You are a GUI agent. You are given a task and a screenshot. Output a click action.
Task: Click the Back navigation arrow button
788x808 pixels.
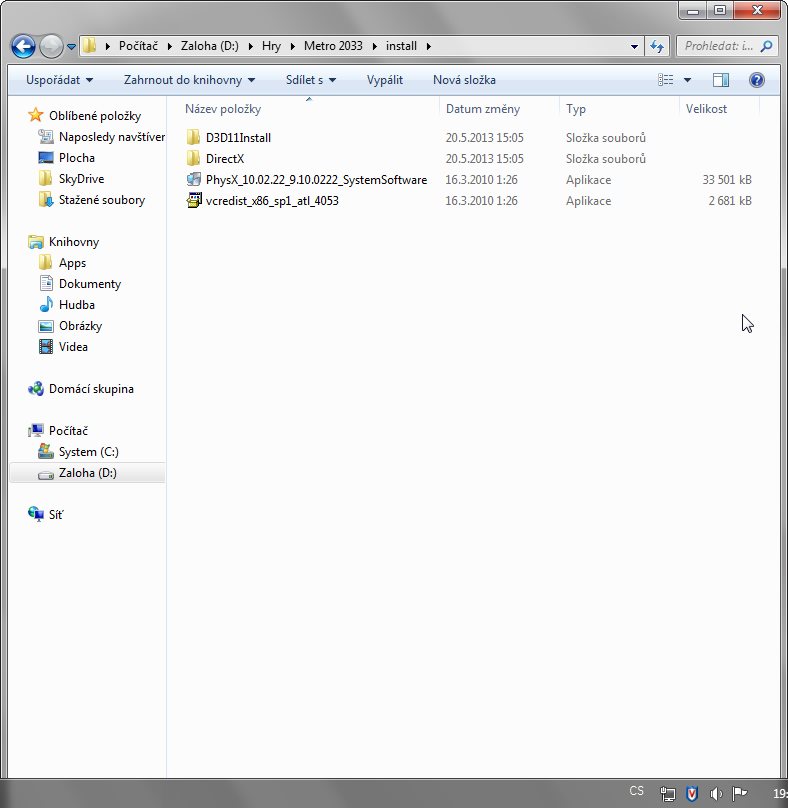pos(24,46)
